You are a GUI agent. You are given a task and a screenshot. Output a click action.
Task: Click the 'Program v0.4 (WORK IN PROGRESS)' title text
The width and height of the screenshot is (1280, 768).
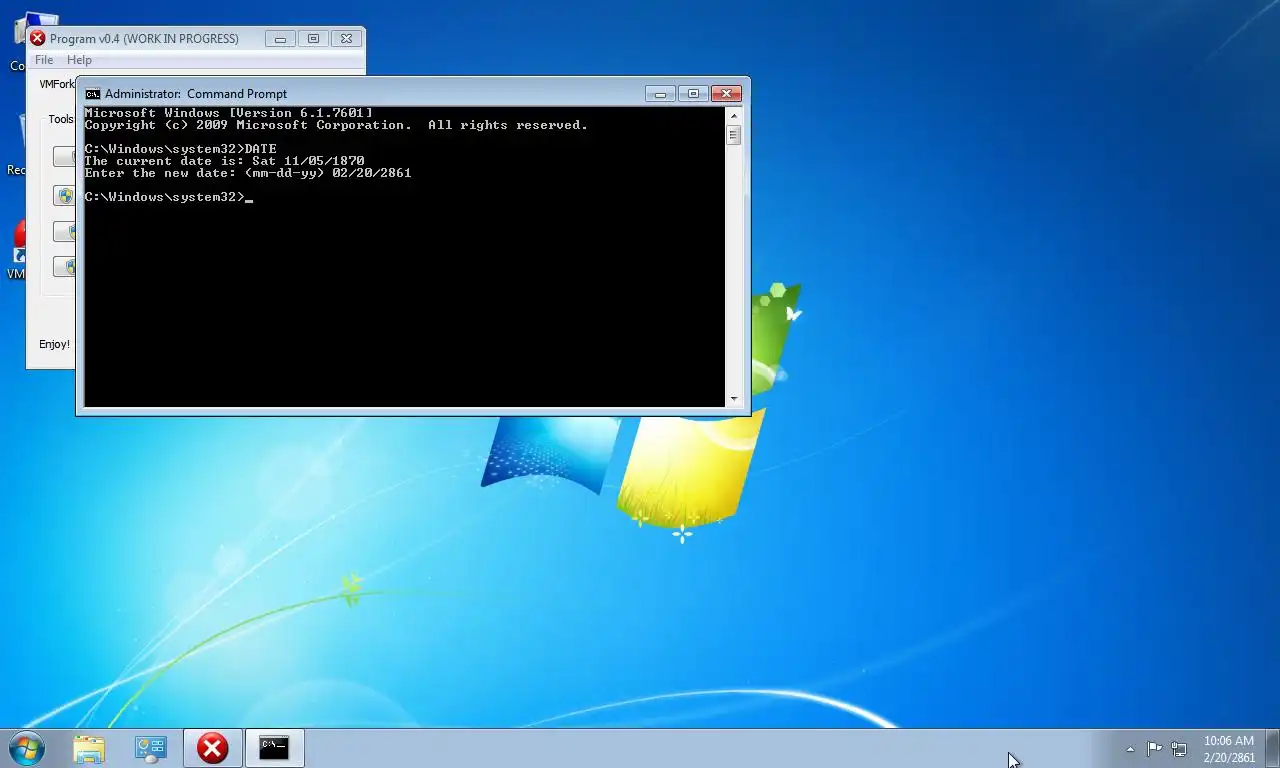point(144,39)
